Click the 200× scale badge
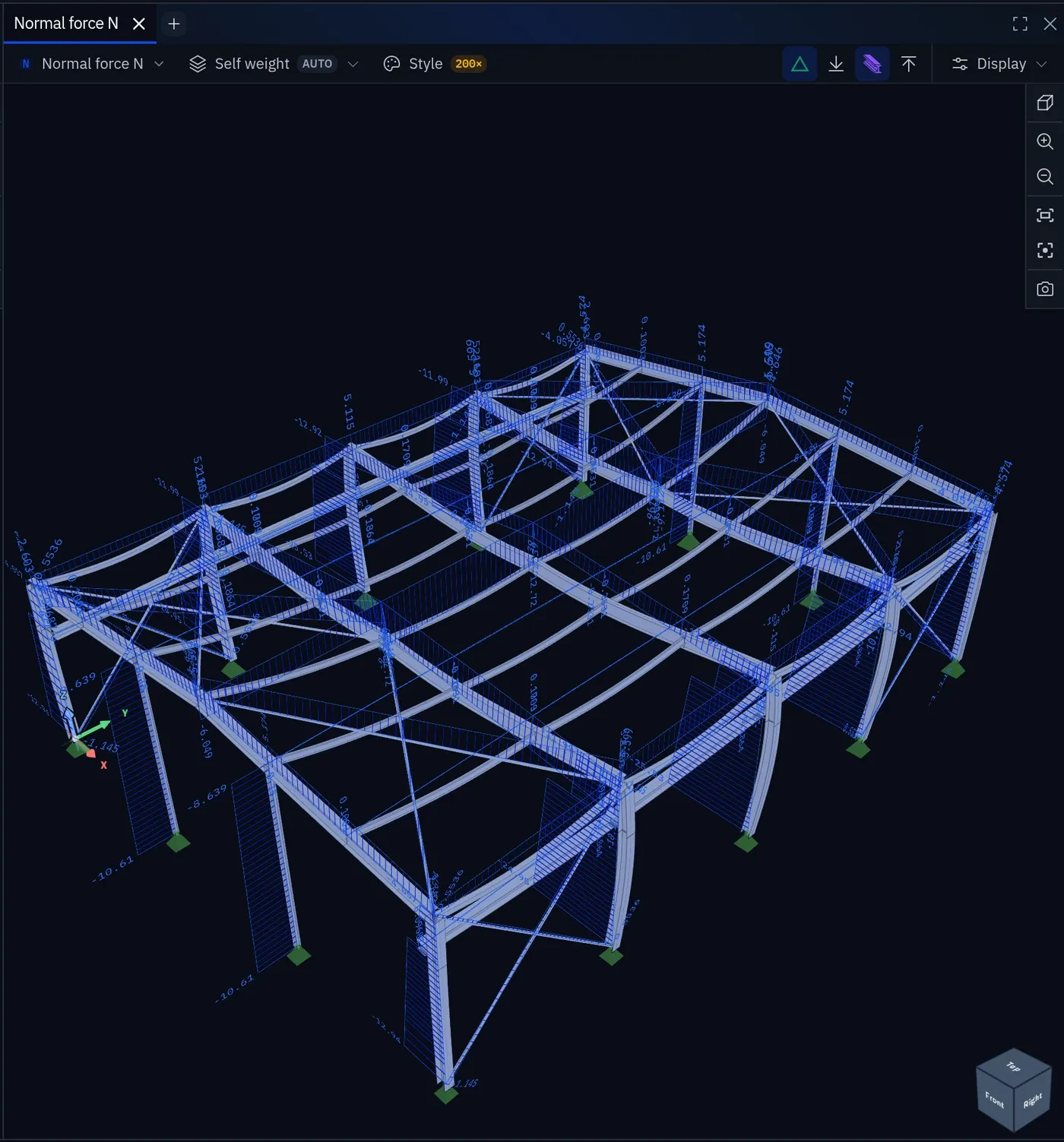1064x1142 pixels. click(x=468, y=64)
